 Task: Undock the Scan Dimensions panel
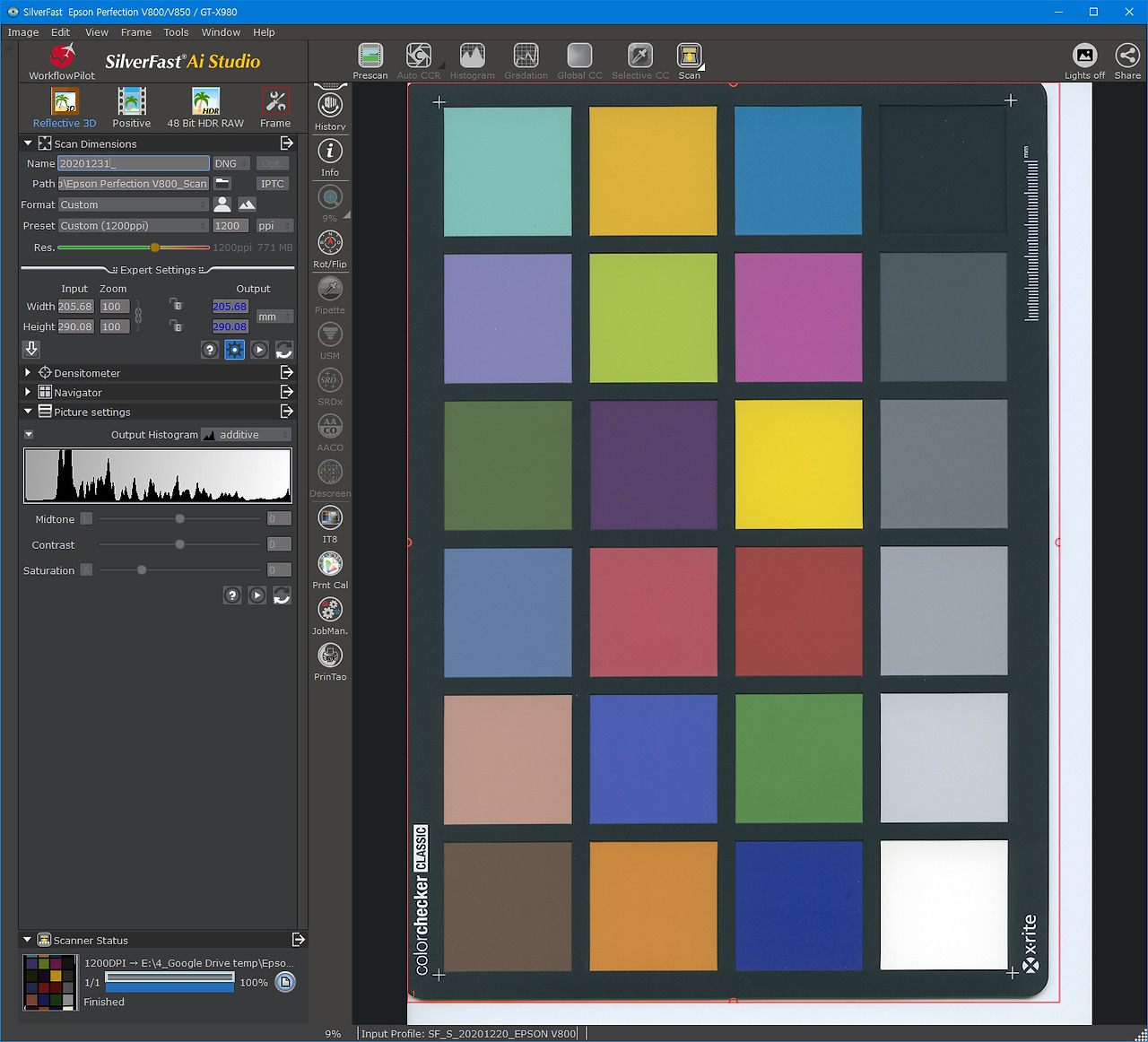(x=287, y=143)
